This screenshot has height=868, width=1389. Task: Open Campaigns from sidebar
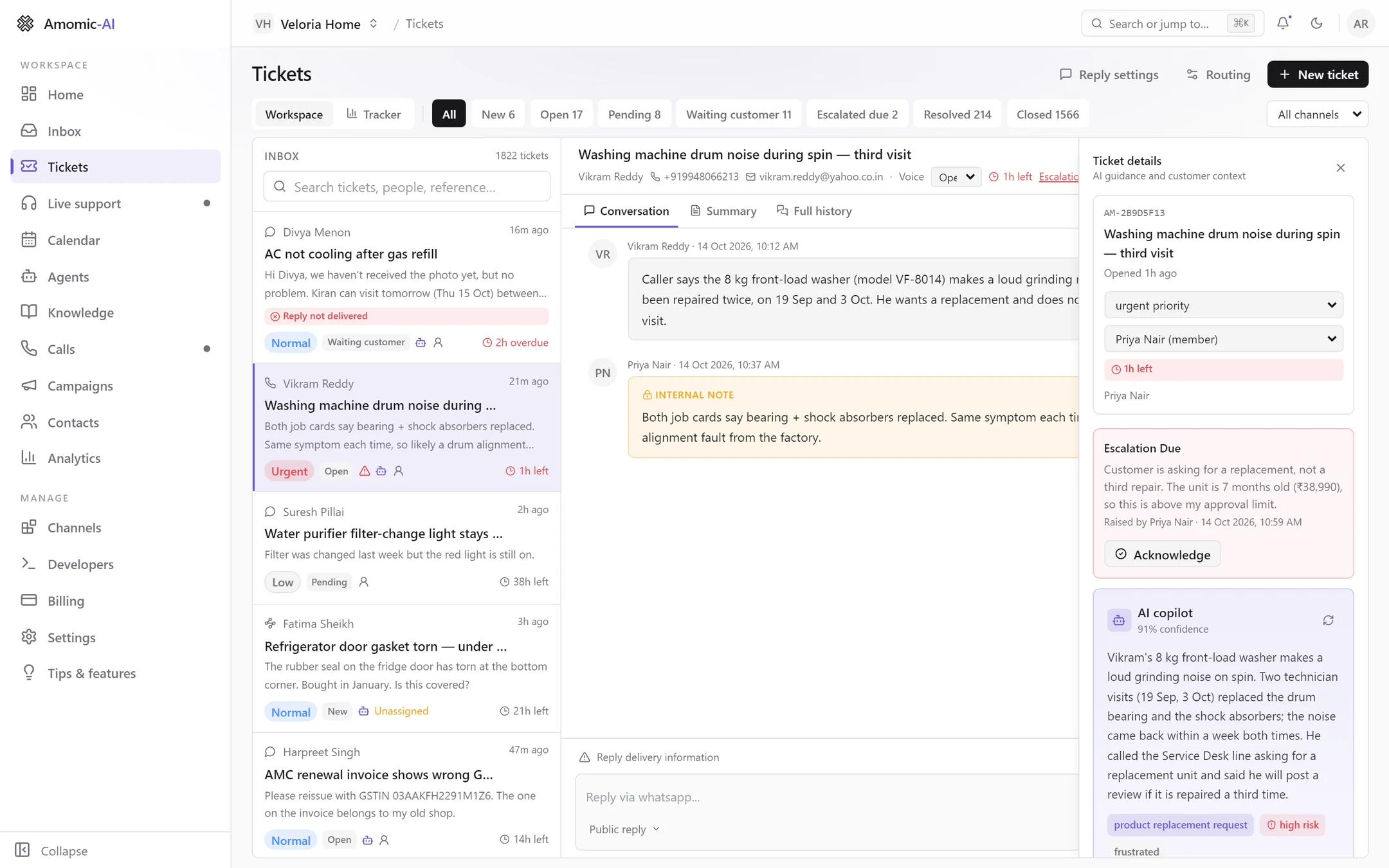(116, 386)
